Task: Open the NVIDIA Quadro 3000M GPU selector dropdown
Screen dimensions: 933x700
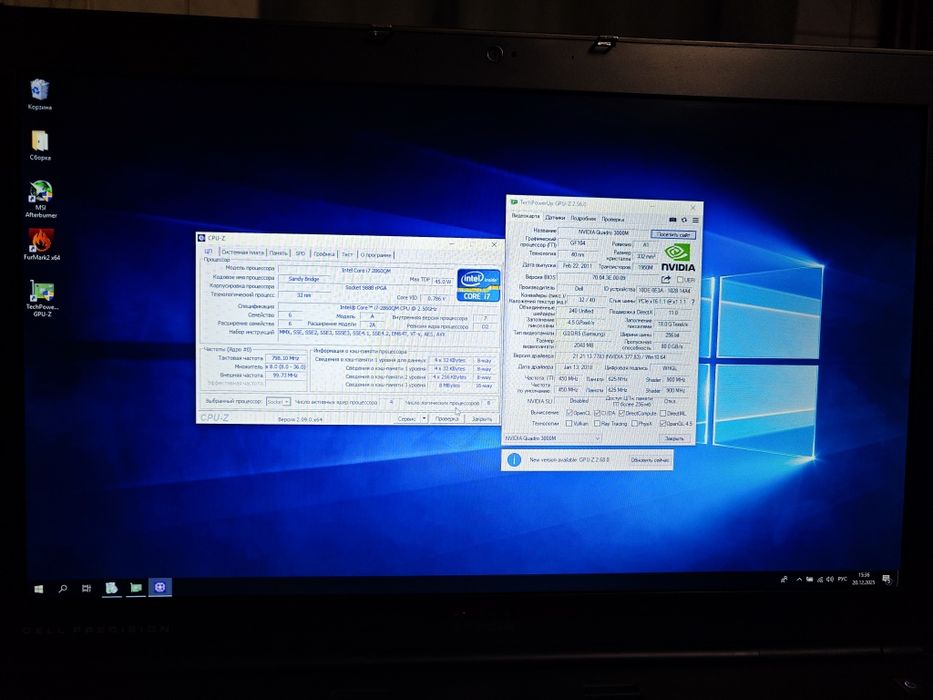Action: pyautogui.click(x=553, y=438)
